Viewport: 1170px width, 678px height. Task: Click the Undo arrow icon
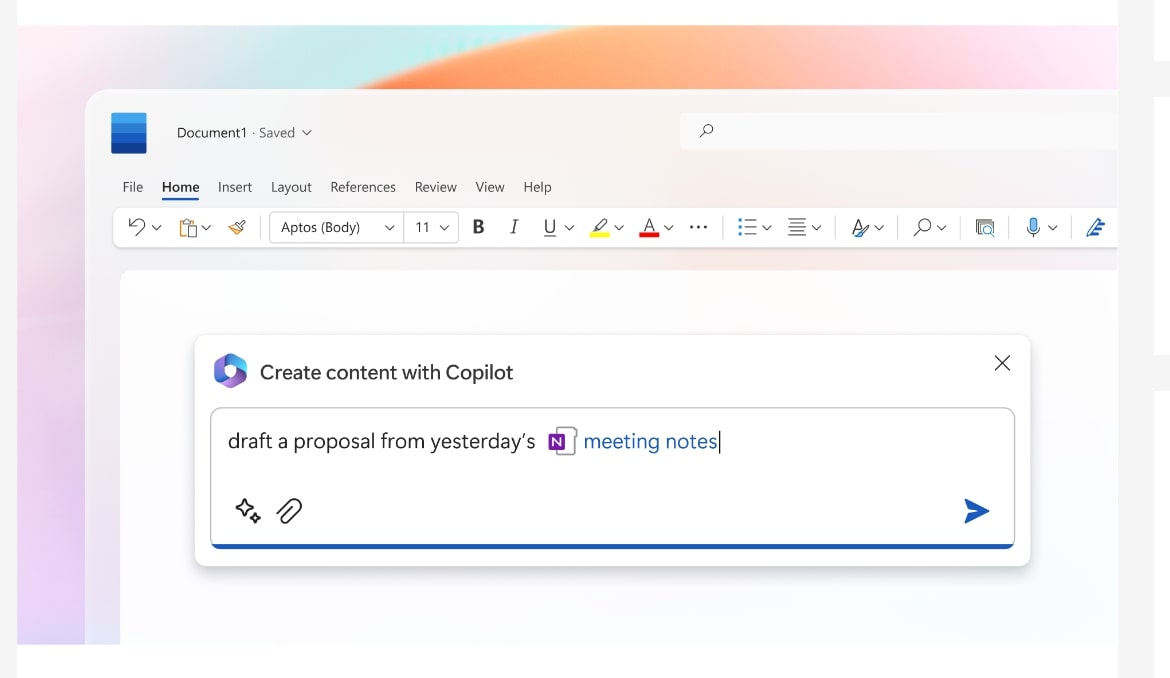(137, 227)
